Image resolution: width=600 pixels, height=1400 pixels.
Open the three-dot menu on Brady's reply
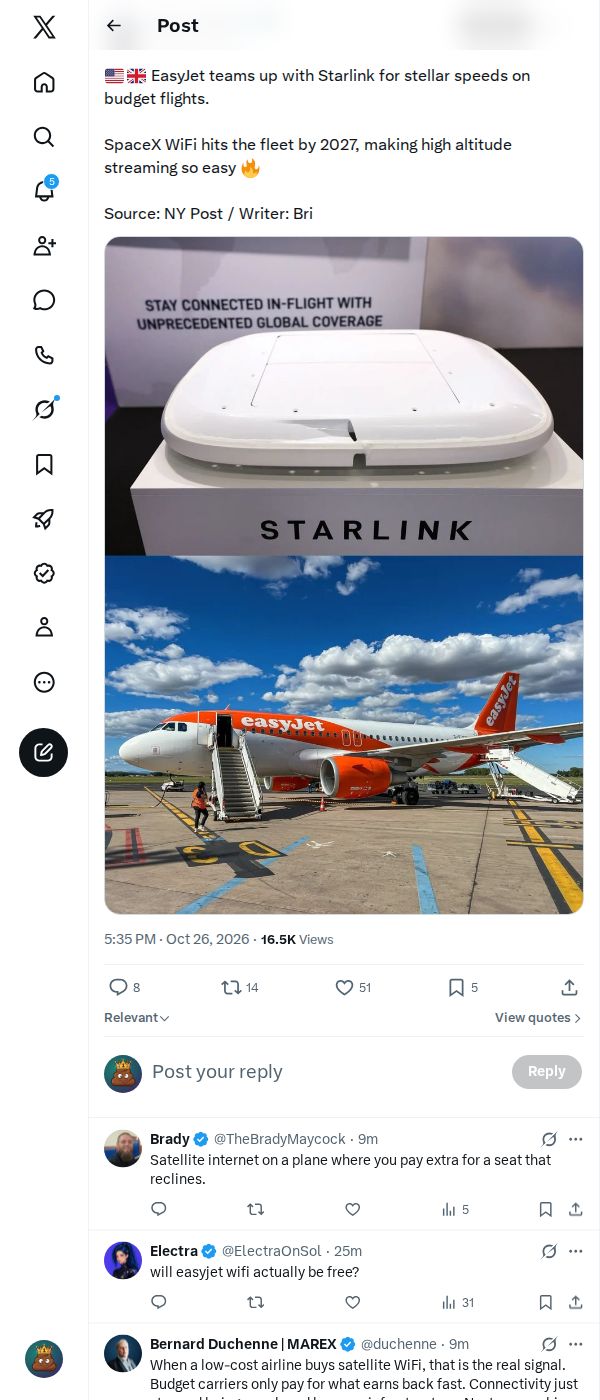coord(575,1139)
